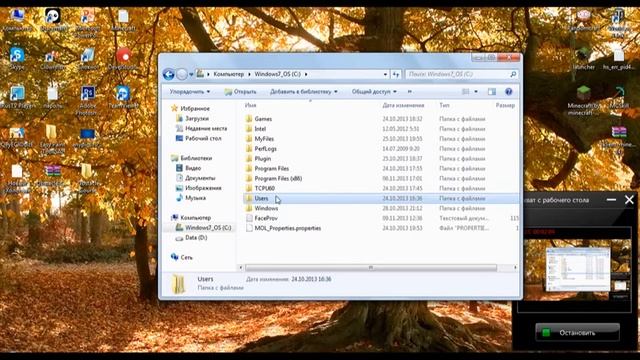Click the magnifier icon in search box
Viewport: 640px width, 360px height.
click(513, 74)
